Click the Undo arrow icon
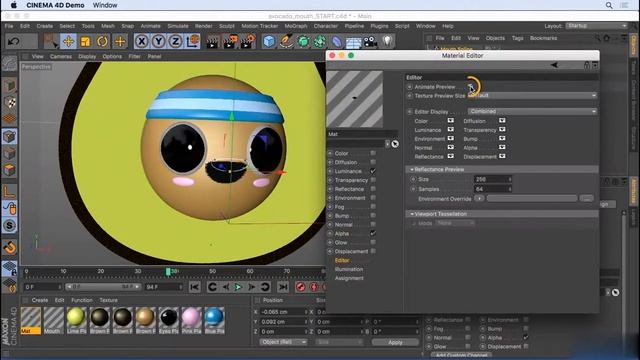This screenshot has height=360, width=640. [14, 41]
